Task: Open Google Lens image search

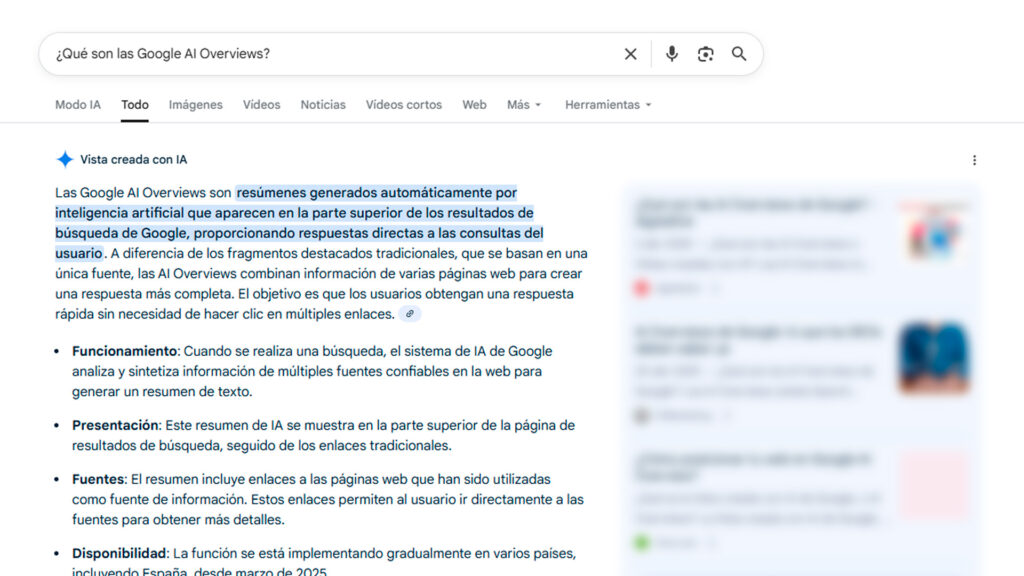Action: [x=706, y=54]
